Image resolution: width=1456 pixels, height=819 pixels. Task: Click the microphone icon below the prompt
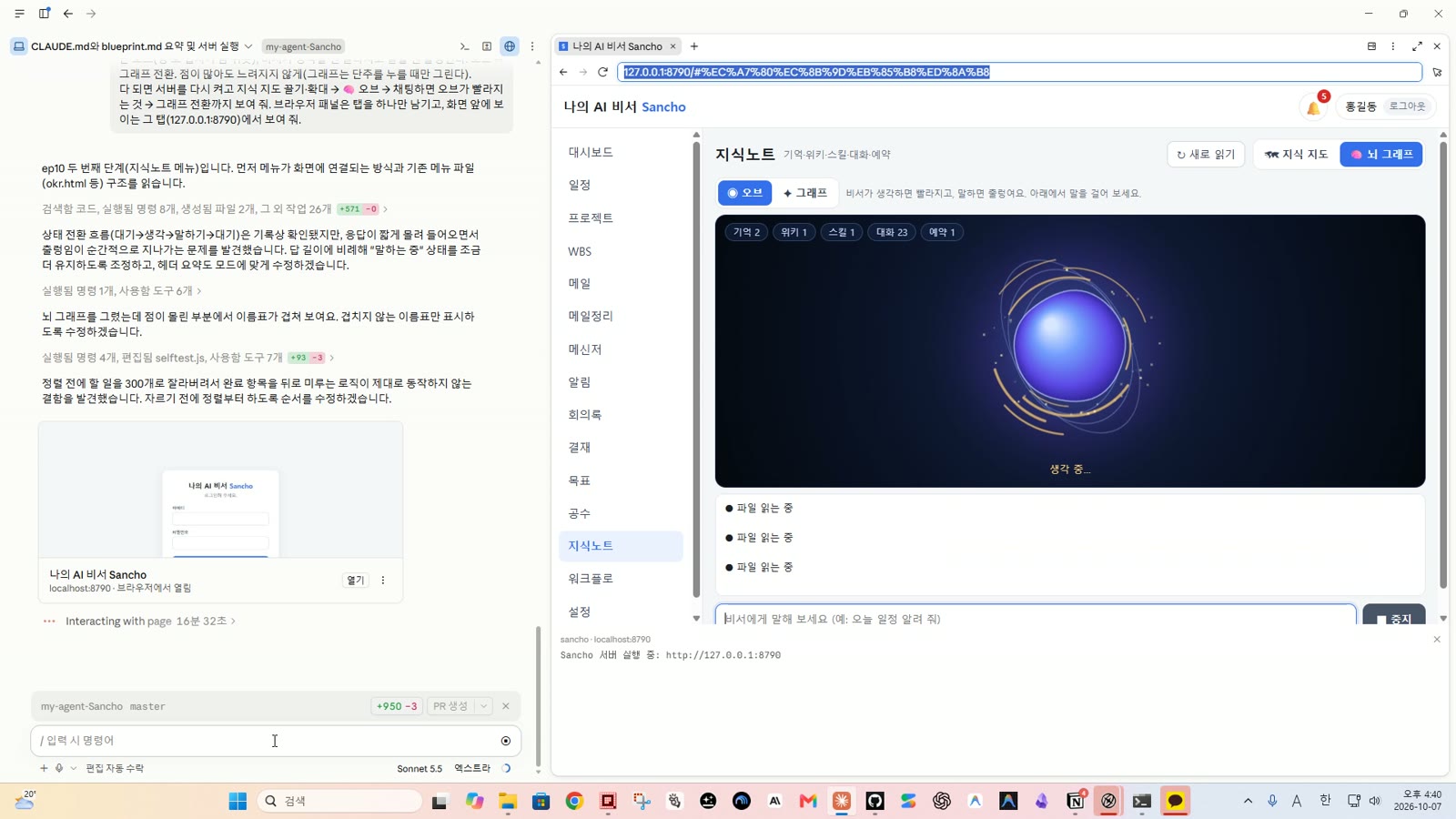(59, 768)
